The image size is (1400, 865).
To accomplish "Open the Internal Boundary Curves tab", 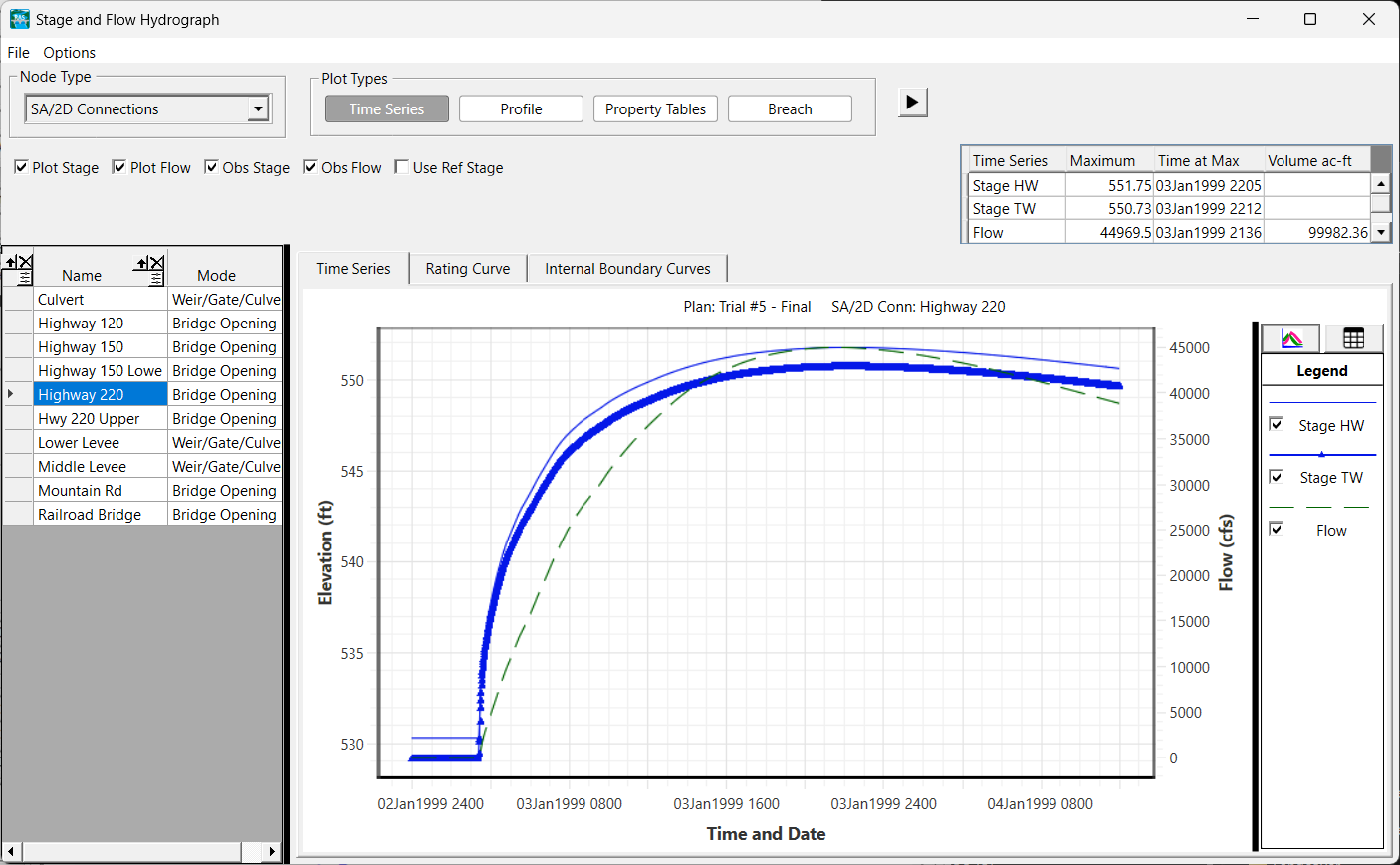I will [x=627, y=269].
